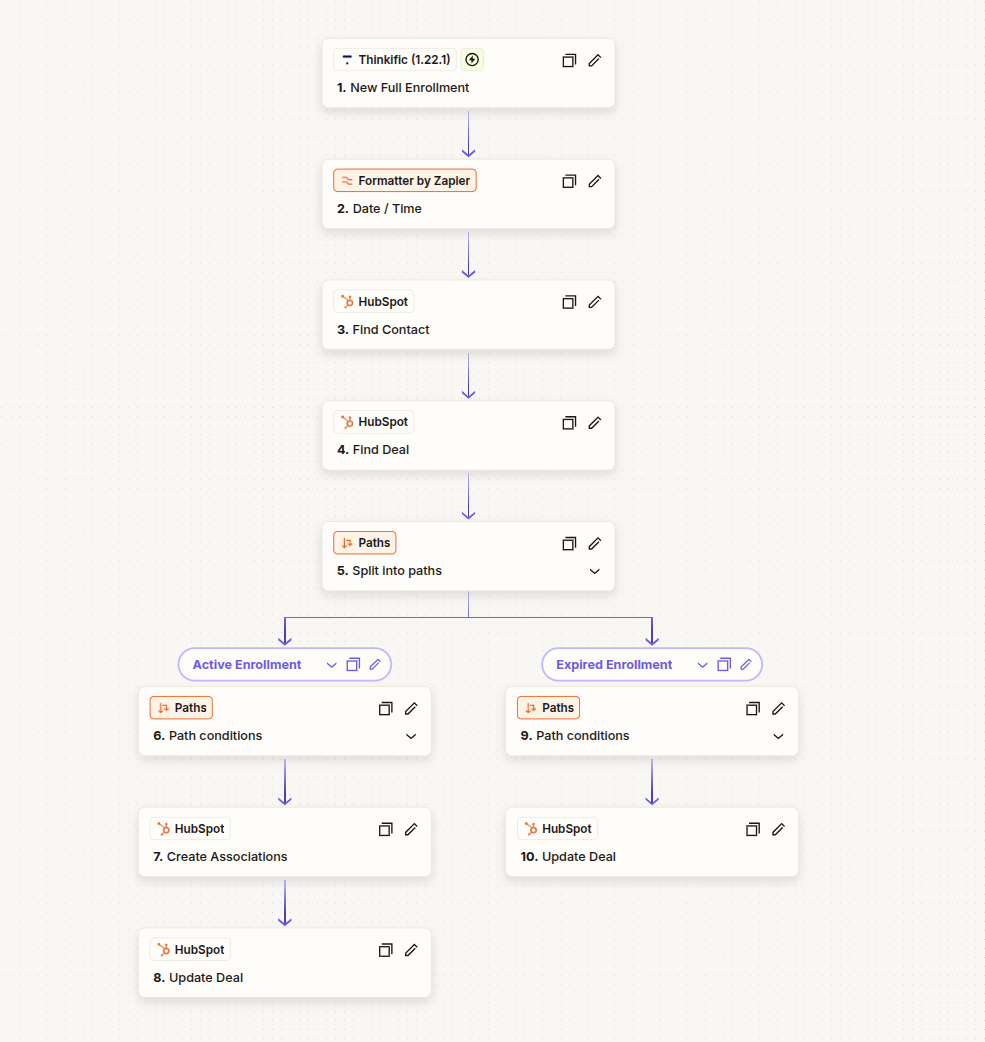985x1042 pixels.
Task: Click the Paths badge on step 5
Action: coord(365,543)
